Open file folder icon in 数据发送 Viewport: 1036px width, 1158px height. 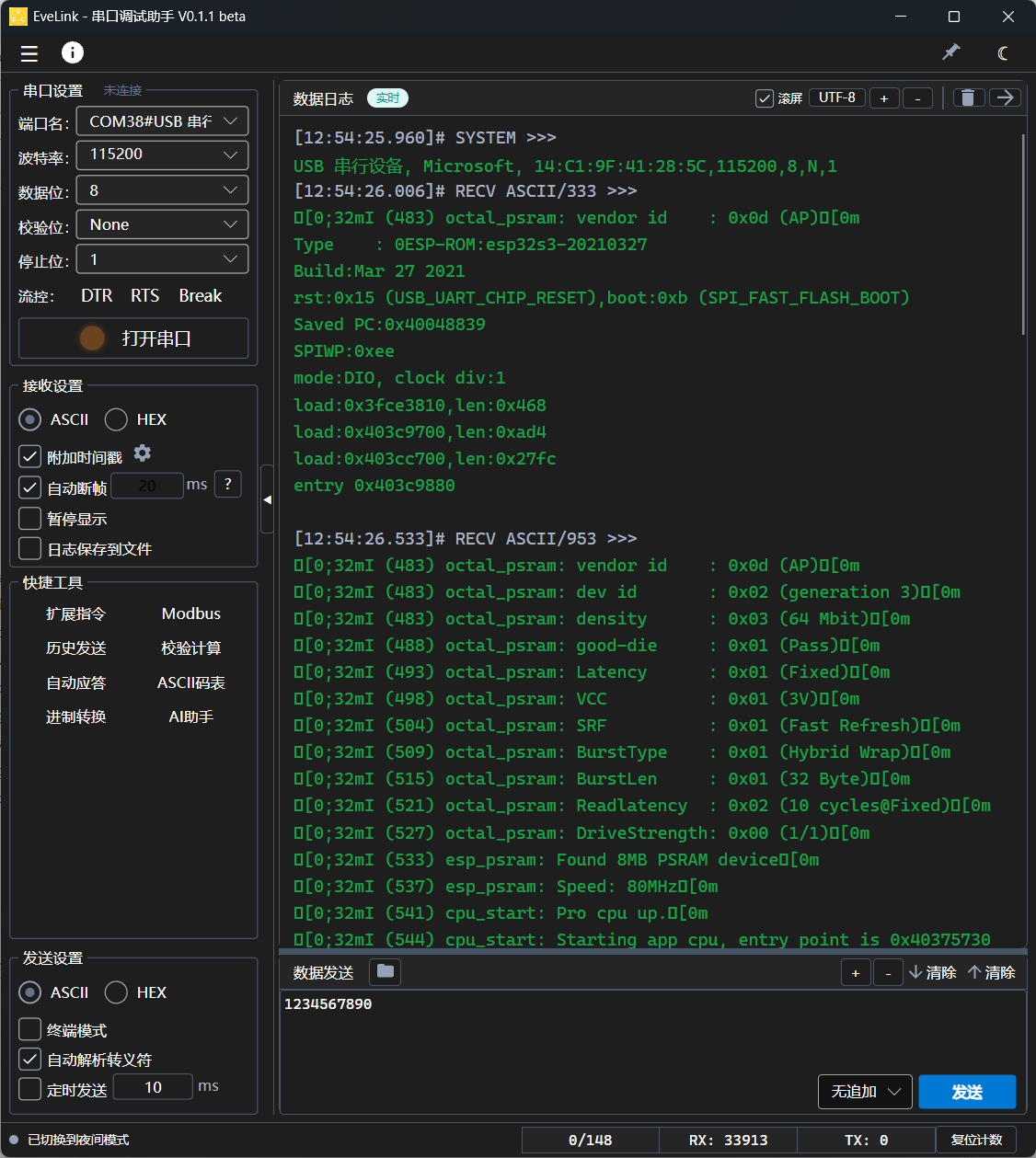pos(386,971)
